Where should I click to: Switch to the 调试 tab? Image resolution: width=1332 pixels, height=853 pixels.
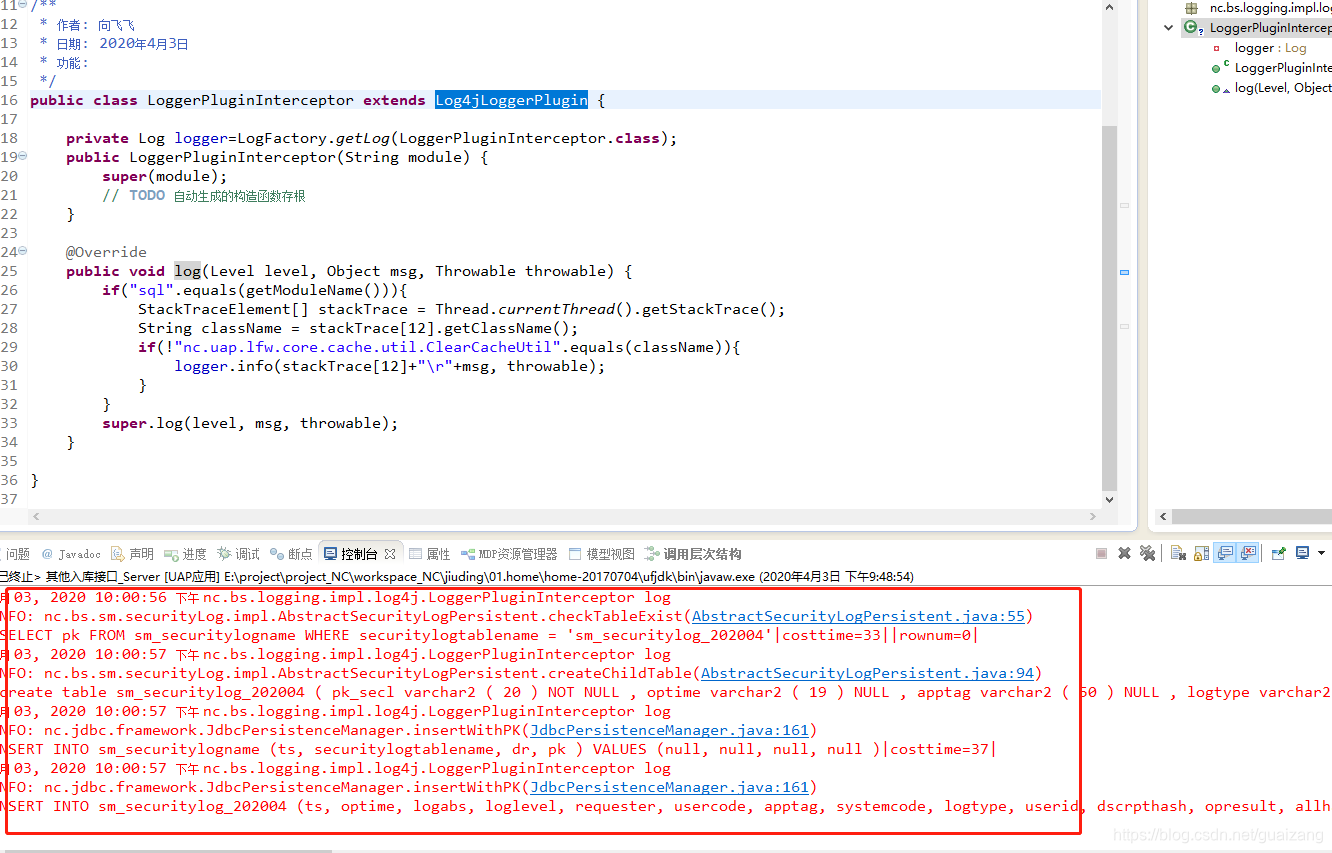(239, 554)
